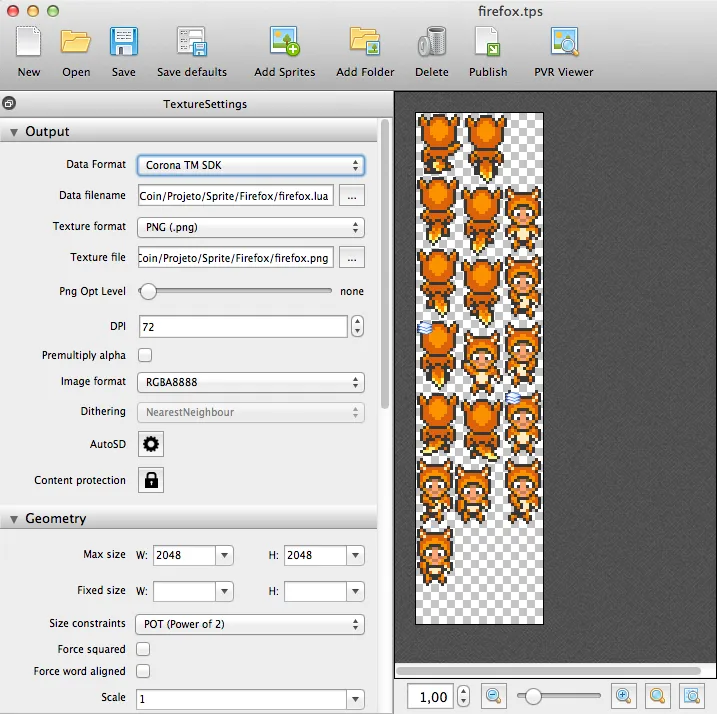Click the DPI stepper arrows
This screenshot has height=714, width=717.
click(358, 327)
